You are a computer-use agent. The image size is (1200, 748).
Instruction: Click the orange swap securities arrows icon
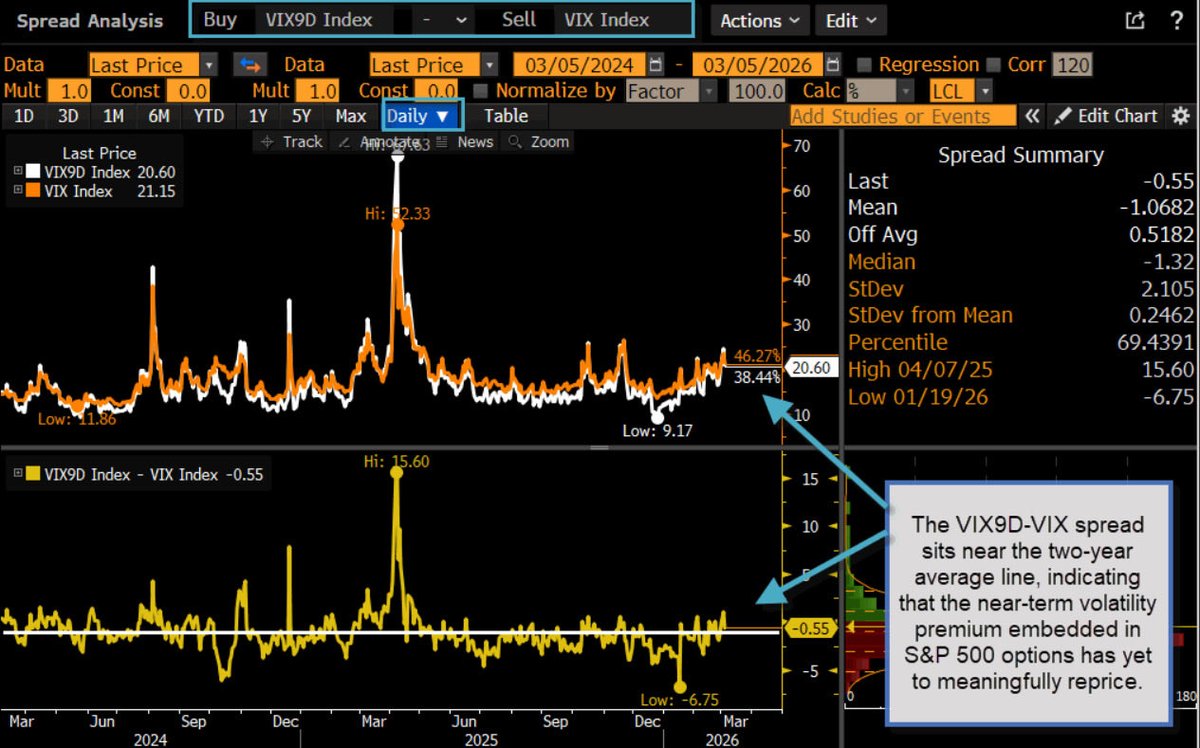(x=249, y=65)
